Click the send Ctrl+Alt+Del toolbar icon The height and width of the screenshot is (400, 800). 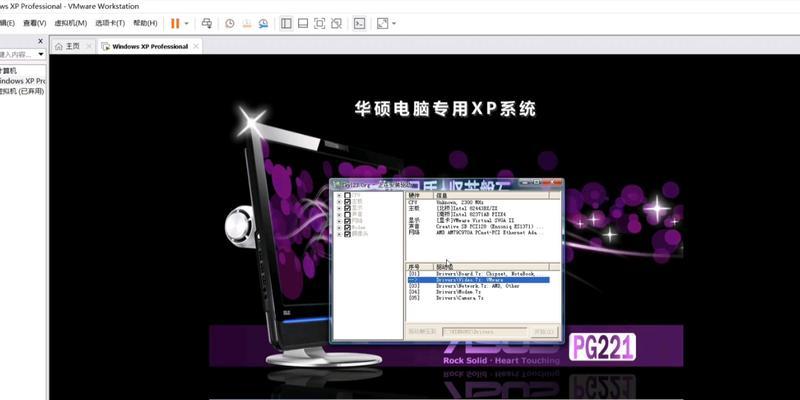207,23
